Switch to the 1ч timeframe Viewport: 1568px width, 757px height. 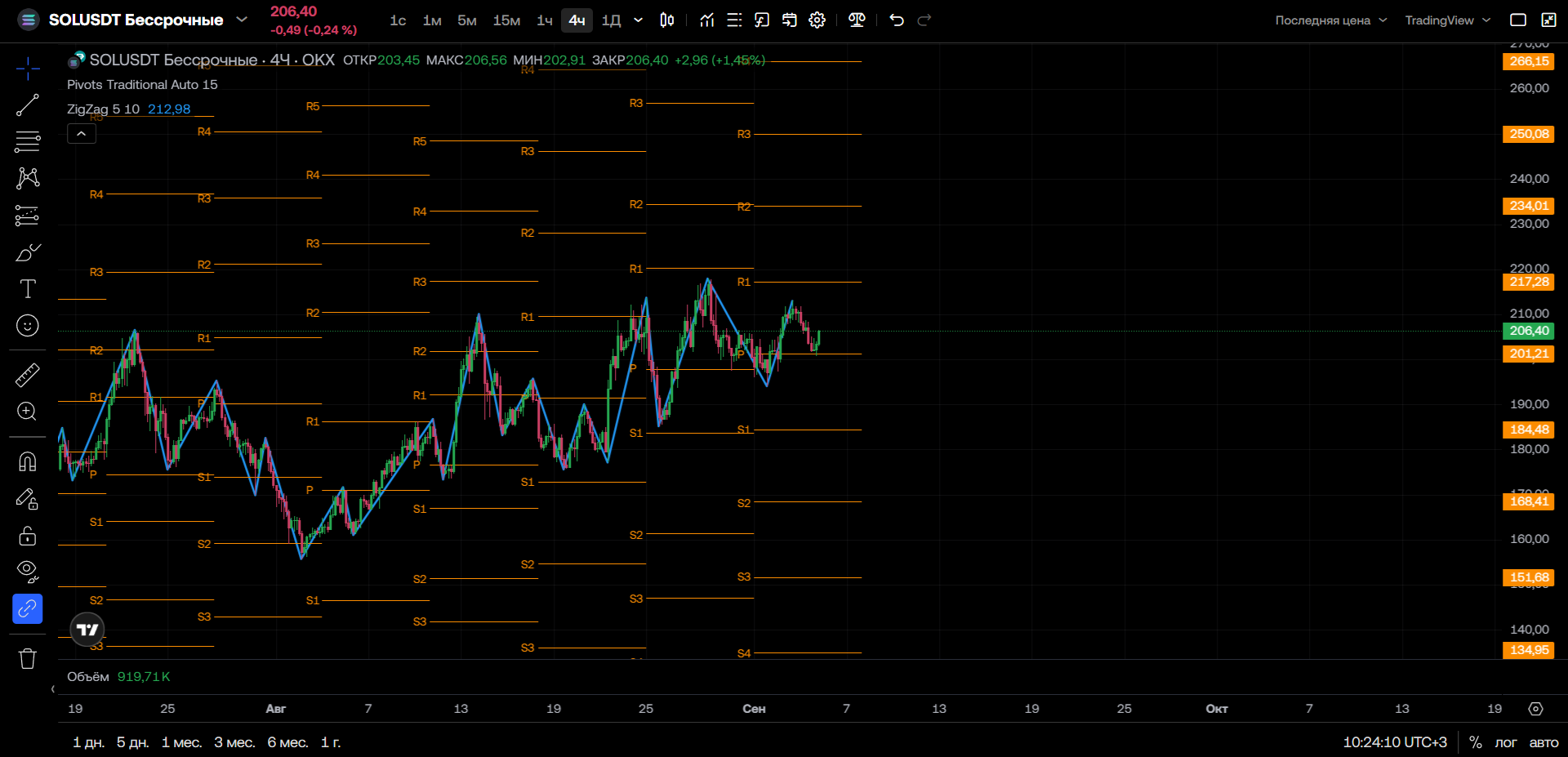click(x=545, y=20)
